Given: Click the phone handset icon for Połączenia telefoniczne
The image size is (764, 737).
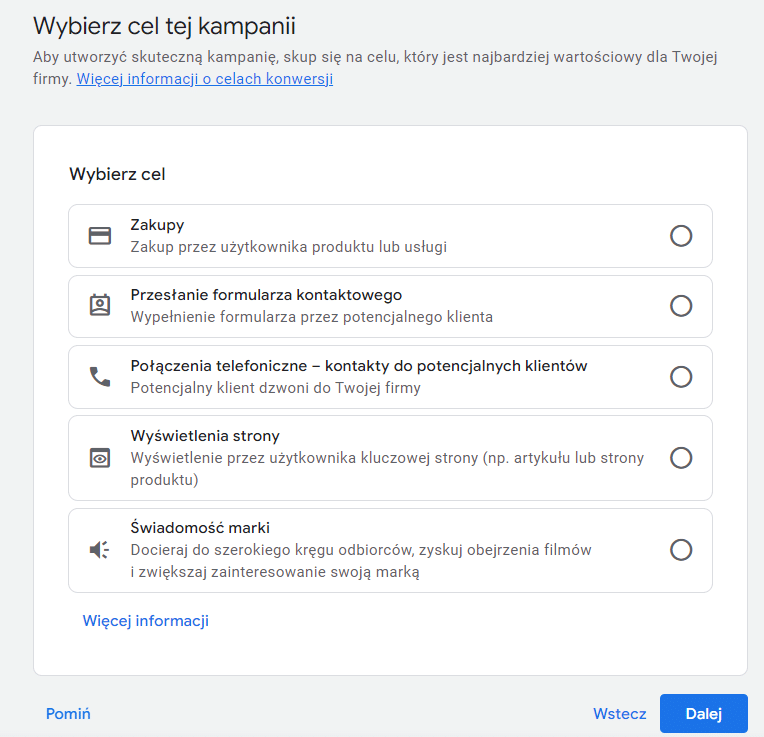Looking at the screenshot, I should [100, 376].
